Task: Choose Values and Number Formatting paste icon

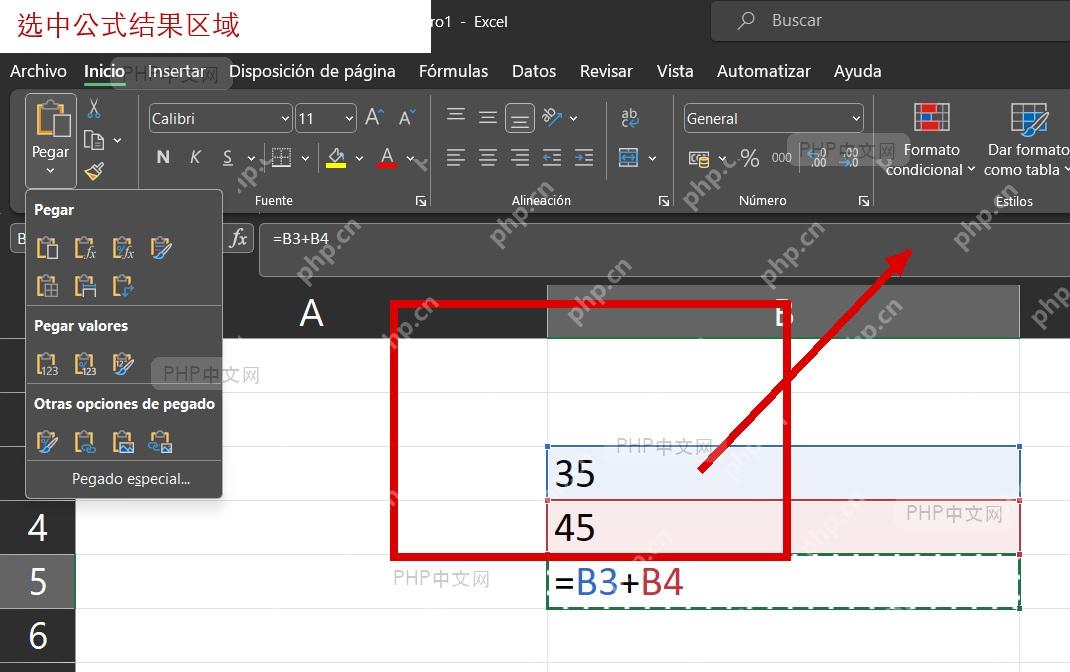Action: pos(85,364)
